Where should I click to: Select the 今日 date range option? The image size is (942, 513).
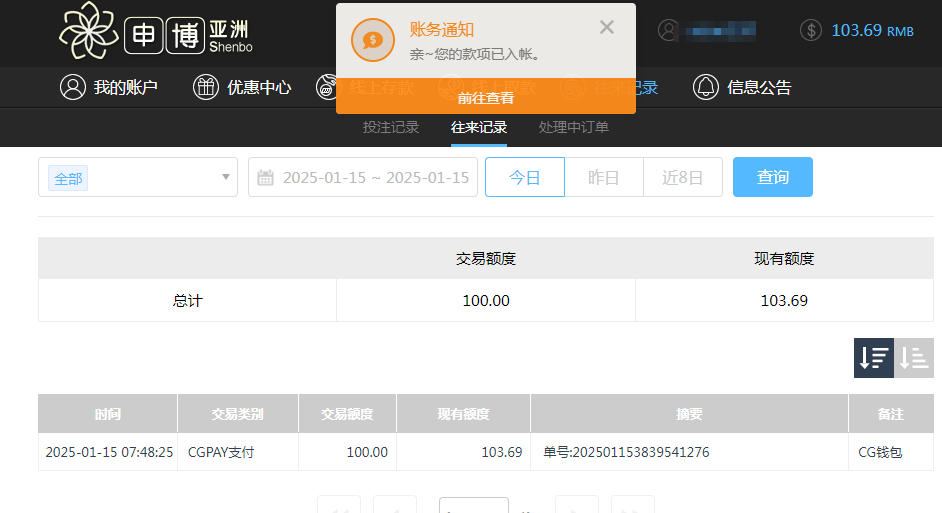(525, 178)
